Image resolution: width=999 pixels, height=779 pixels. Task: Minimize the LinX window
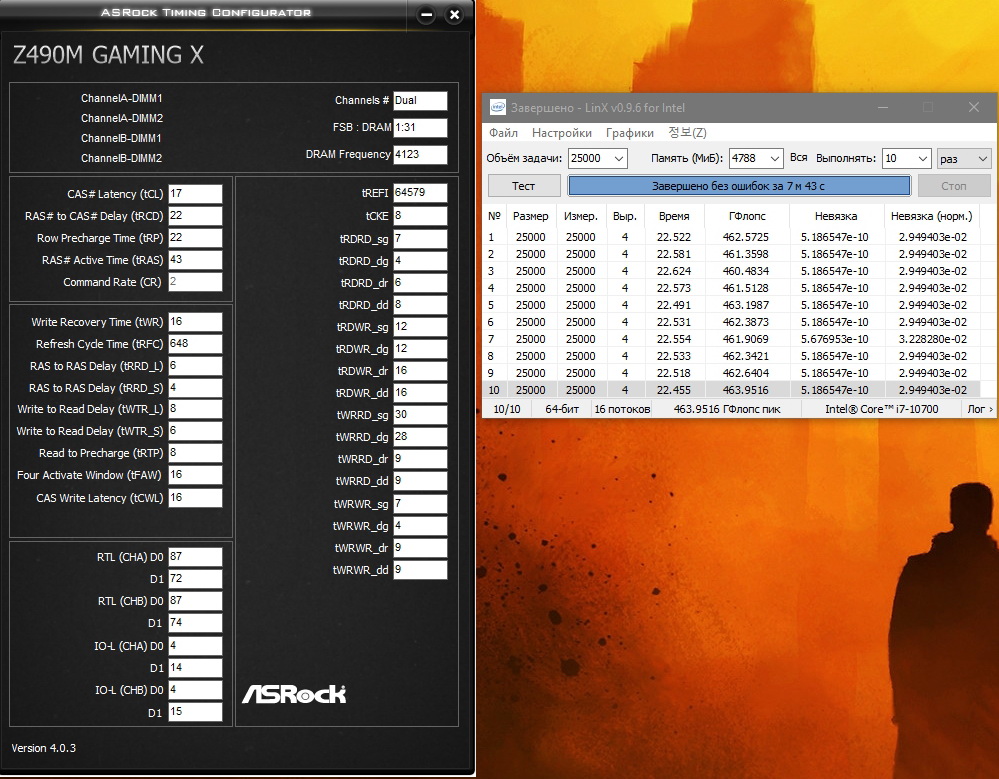883,107
